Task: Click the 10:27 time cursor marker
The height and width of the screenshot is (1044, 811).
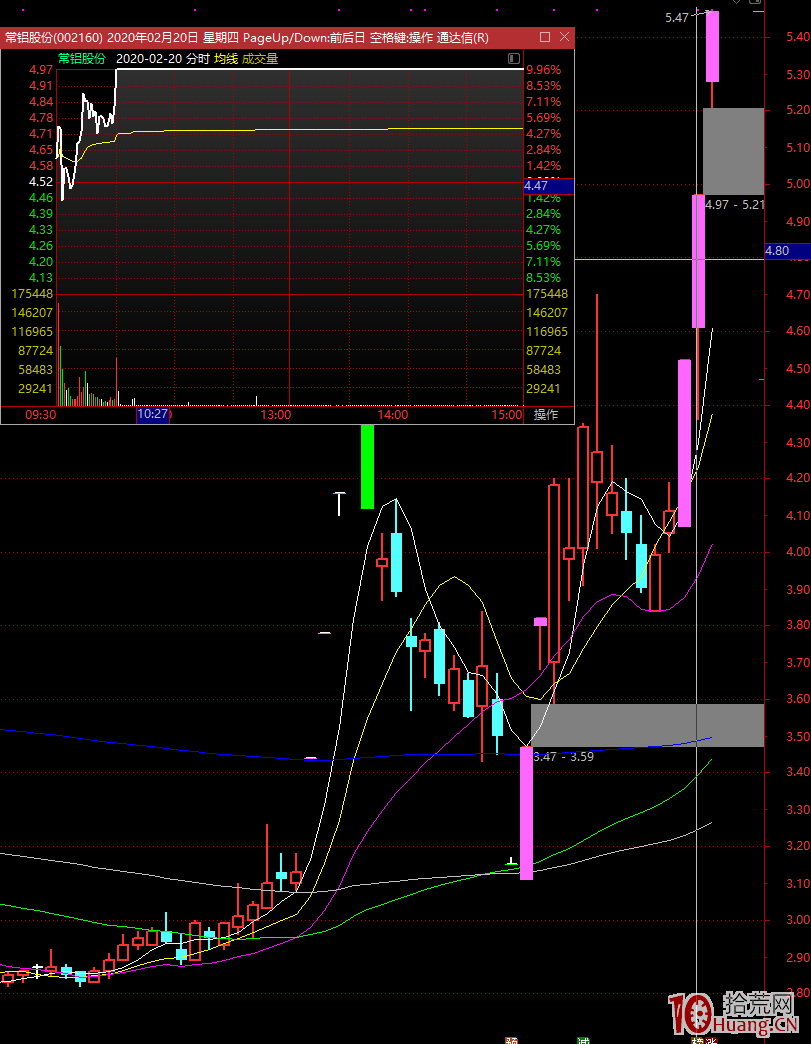Action: (153, 414)
